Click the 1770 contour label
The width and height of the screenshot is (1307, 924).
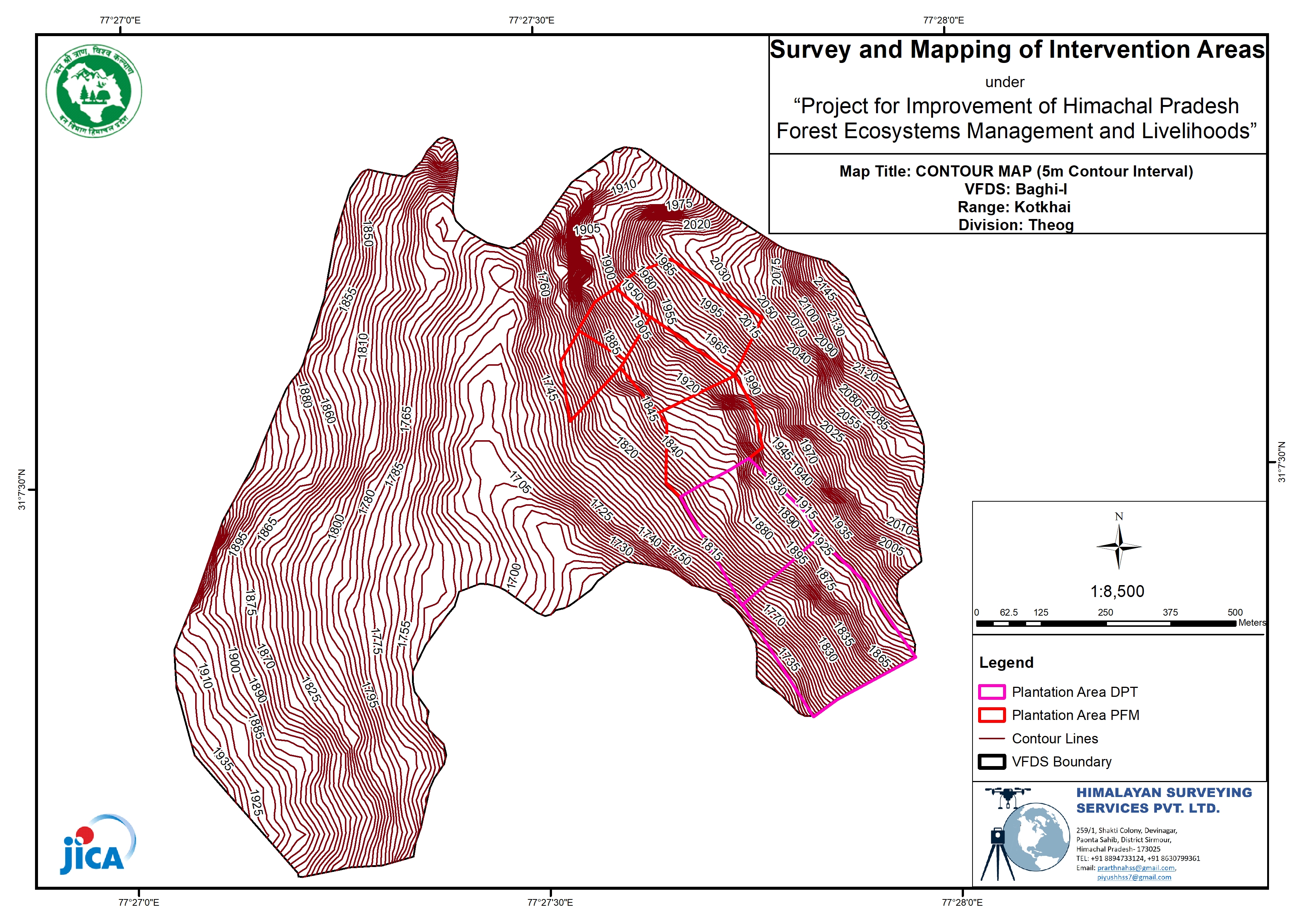(774, 615)
